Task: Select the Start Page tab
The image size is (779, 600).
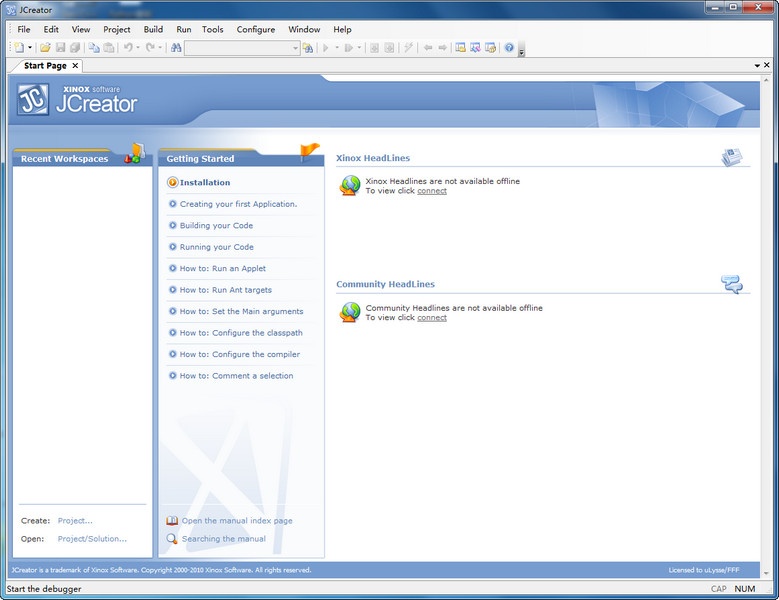Action: [x=45, y=66]
